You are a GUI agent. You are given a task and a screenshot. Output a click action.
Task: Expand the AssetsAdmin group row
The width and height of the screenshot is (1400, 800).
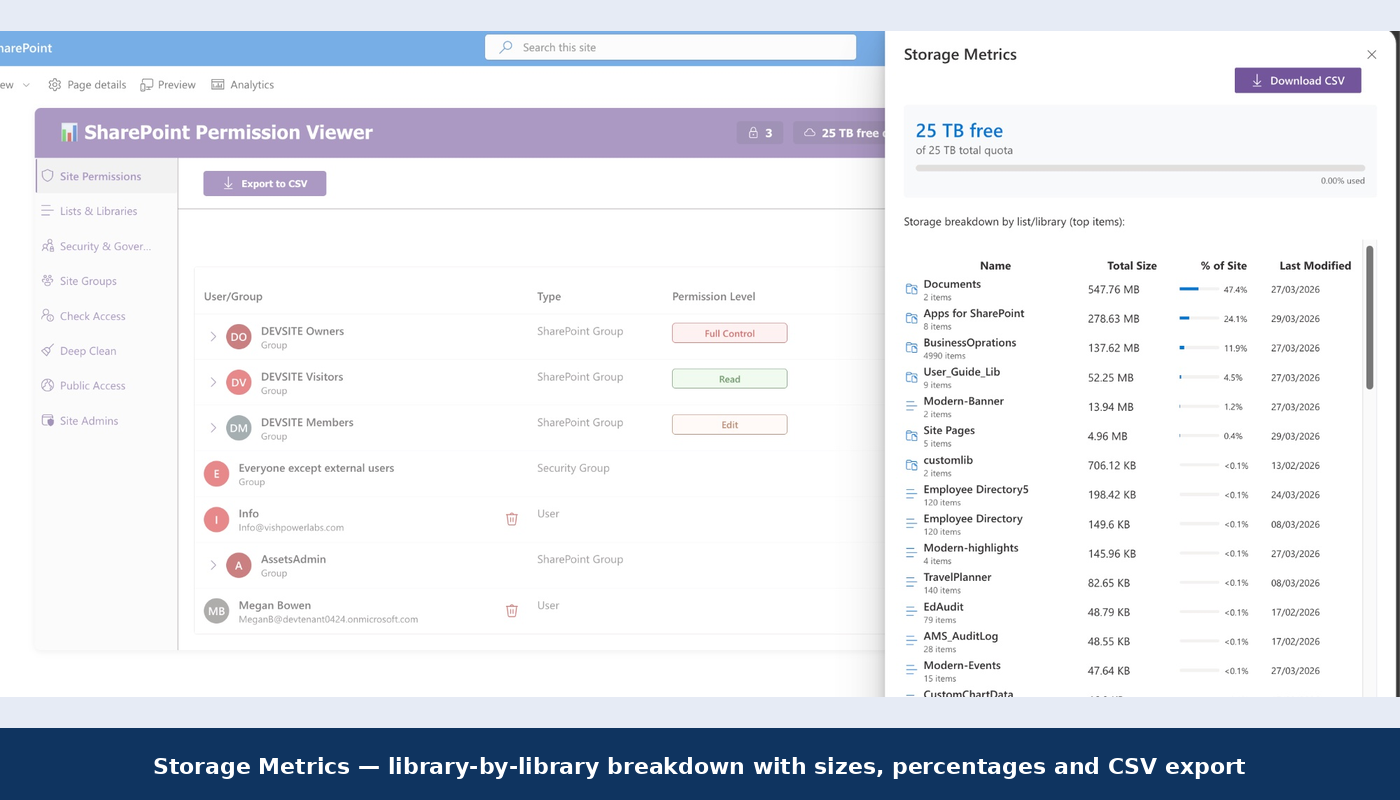click(213, 565)
